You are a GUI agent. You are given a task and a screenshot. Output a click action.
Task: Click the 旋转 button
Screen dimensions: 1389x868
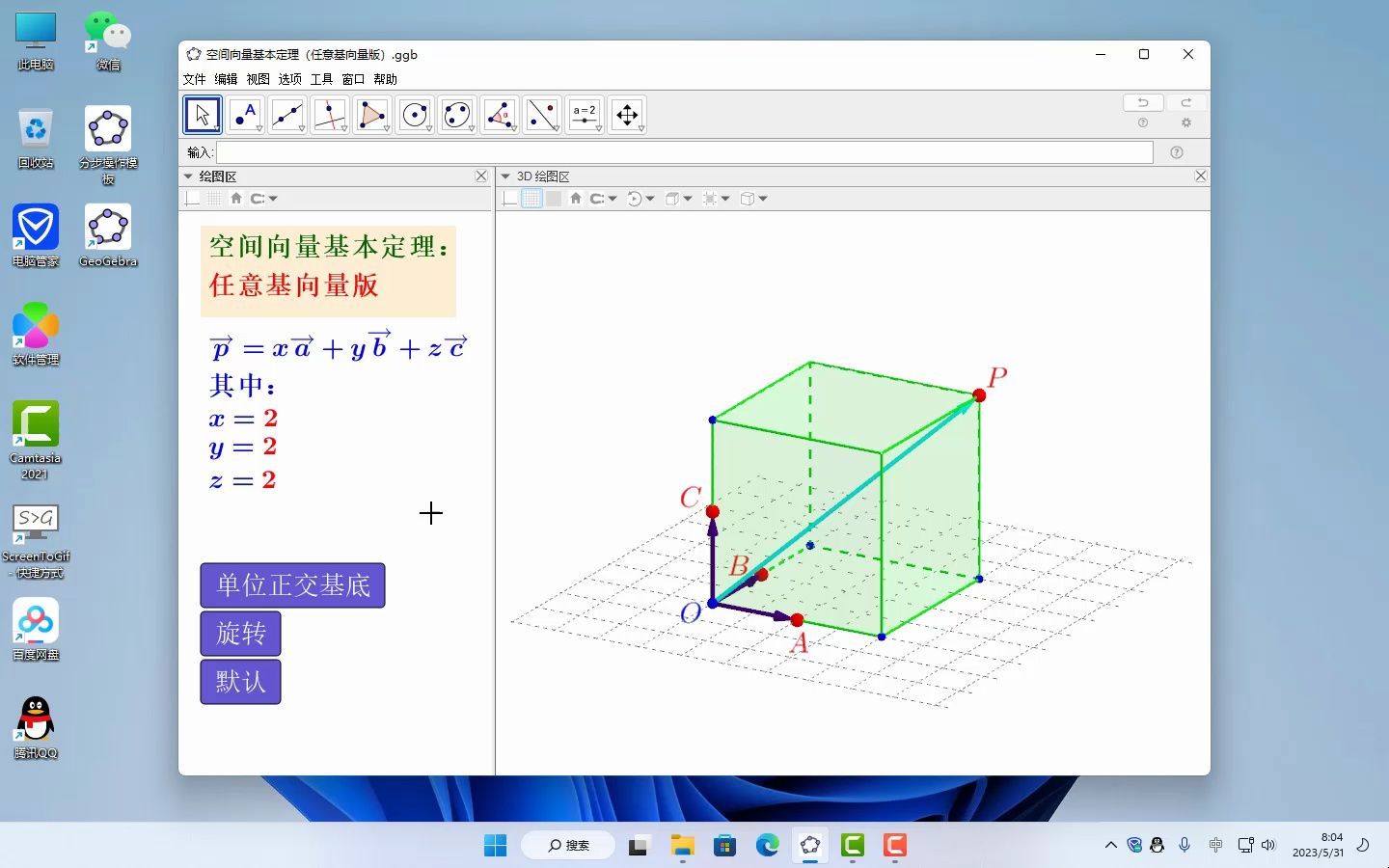pos(241,634)
